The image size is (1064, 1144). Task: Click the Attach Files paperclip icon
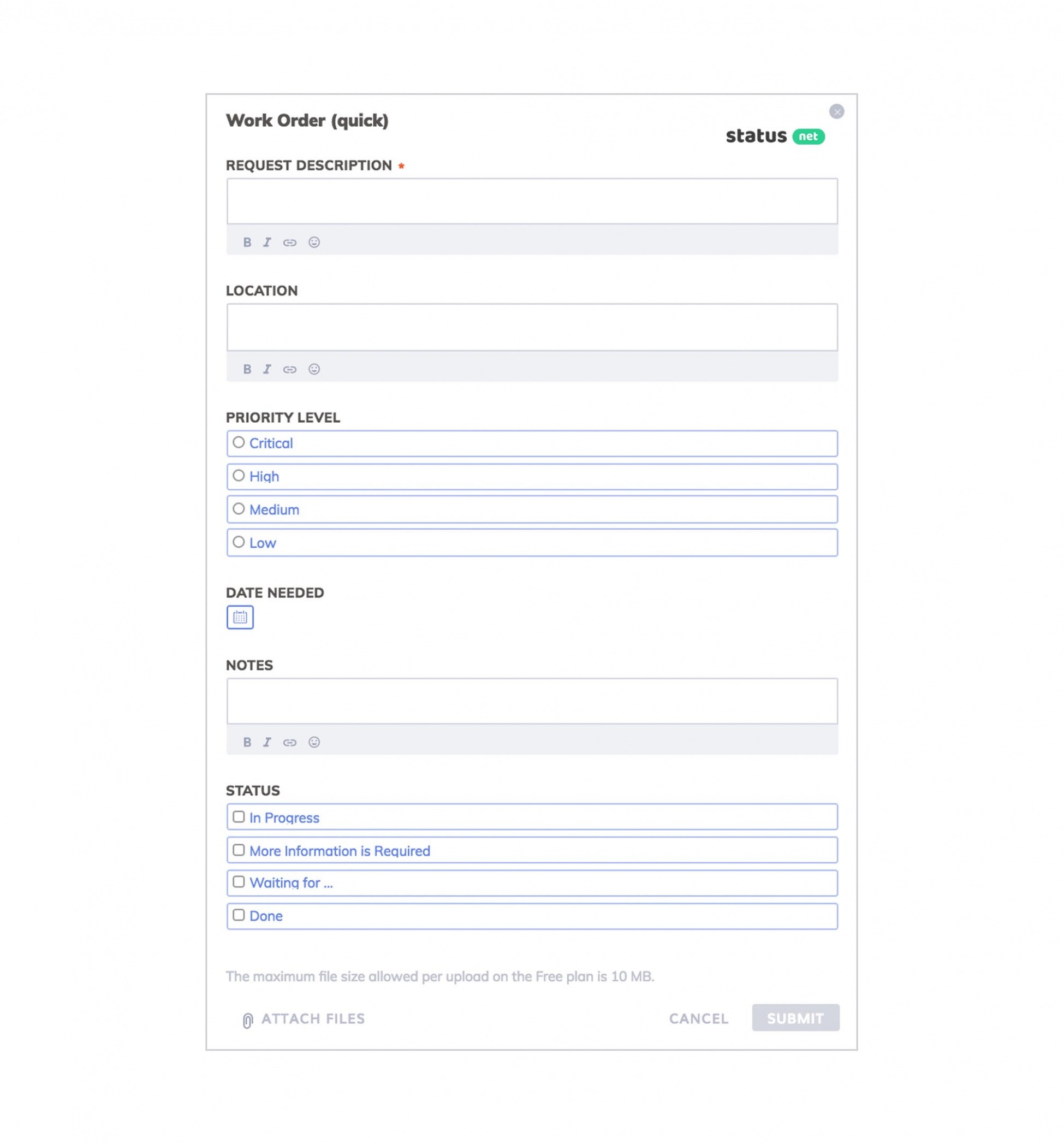tap(245, 1019)
